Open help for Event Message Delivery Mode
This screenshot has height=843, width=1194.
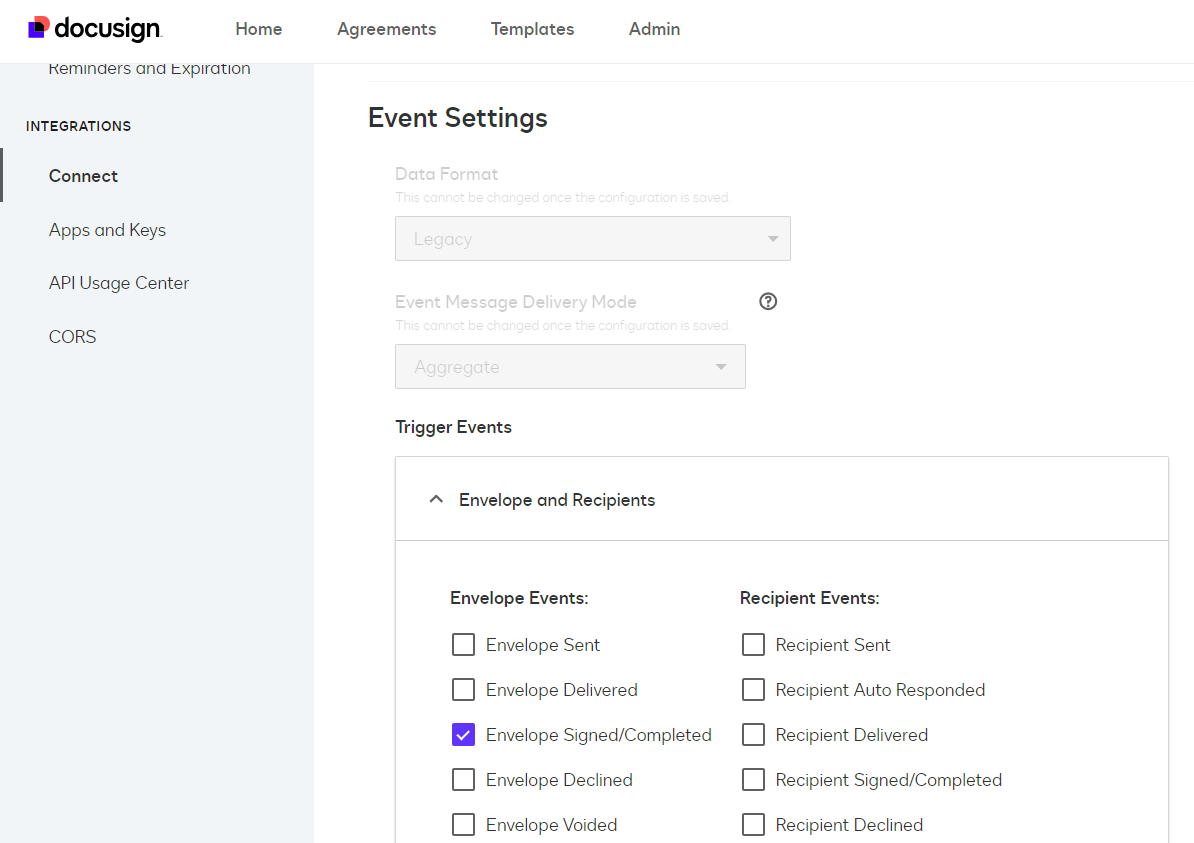coord(768,302)
